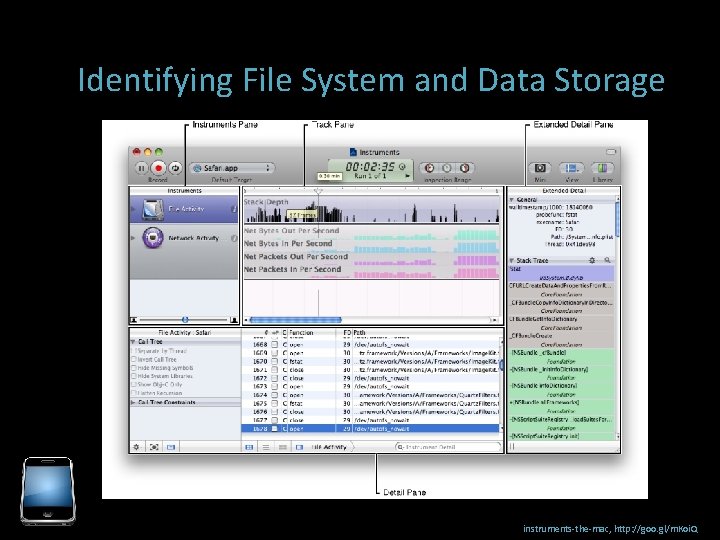Collapse the General section in Extended Detail
The height and width of the screenshot is (540, 720).
coord(512,200)
